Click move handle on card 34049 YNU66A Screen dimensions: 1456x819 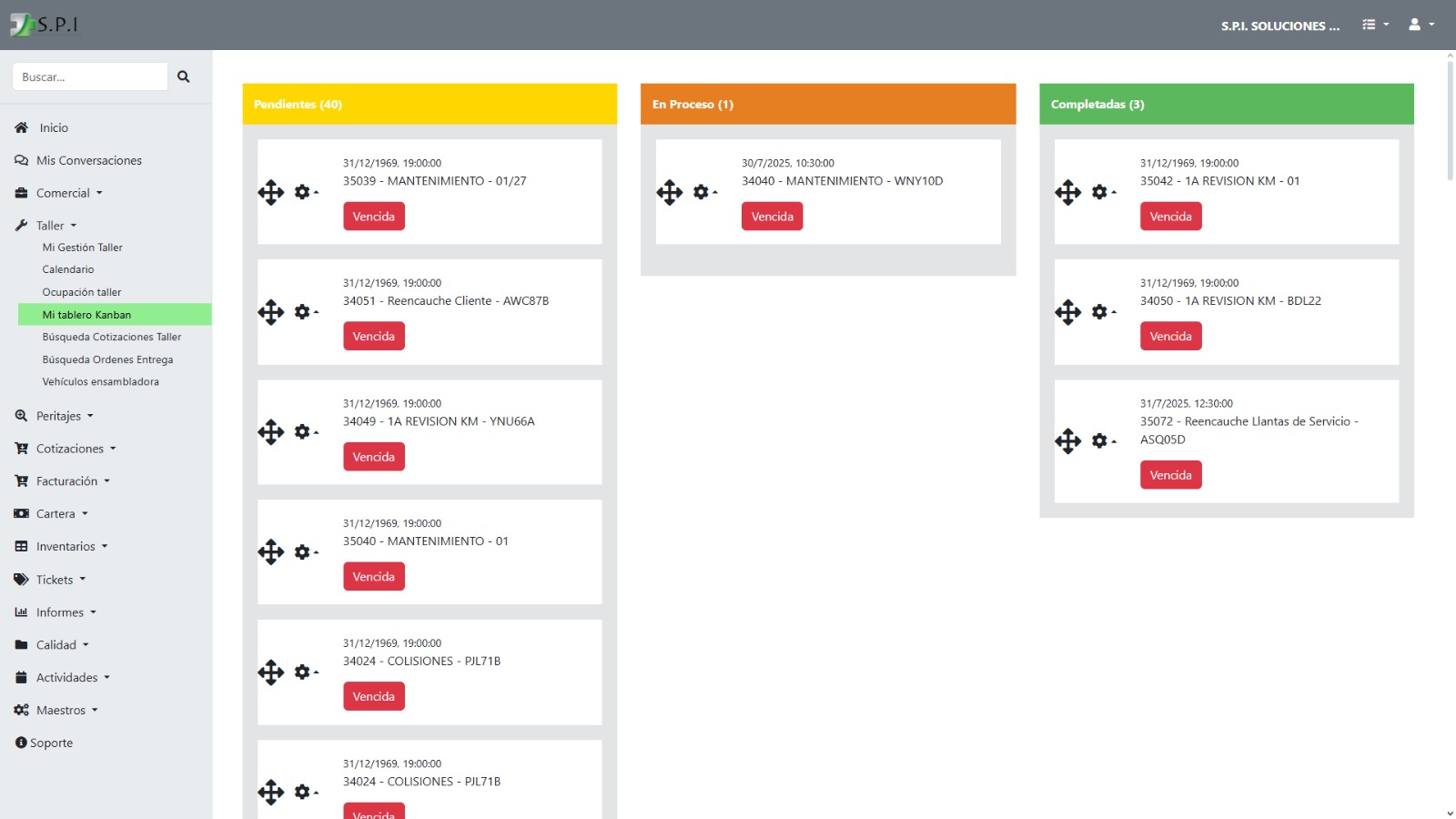point(271,432)
